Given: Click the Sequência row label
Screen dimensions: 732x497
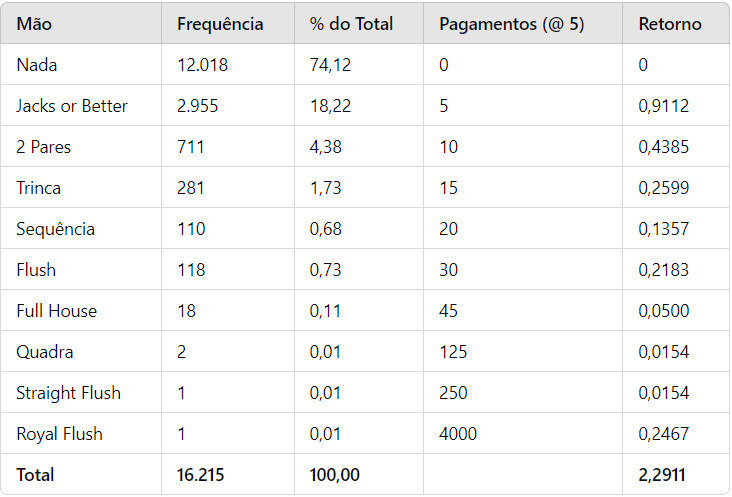Looking at the screenshot, I should coord(55,229).
